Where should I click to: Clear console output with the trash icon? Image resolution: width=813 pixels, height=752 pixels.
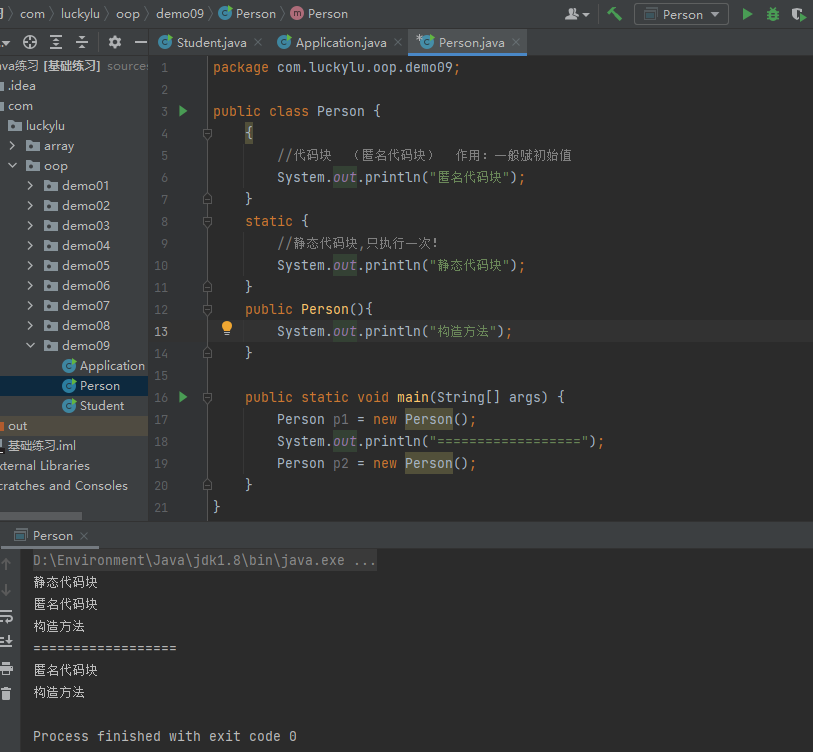tap(6, 693)
